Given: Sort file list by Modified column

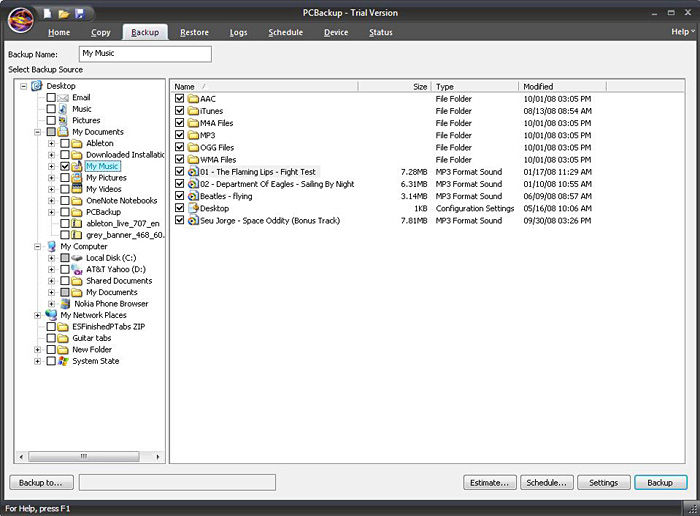Looking at the screenshot, I should [x=562, y=87].
